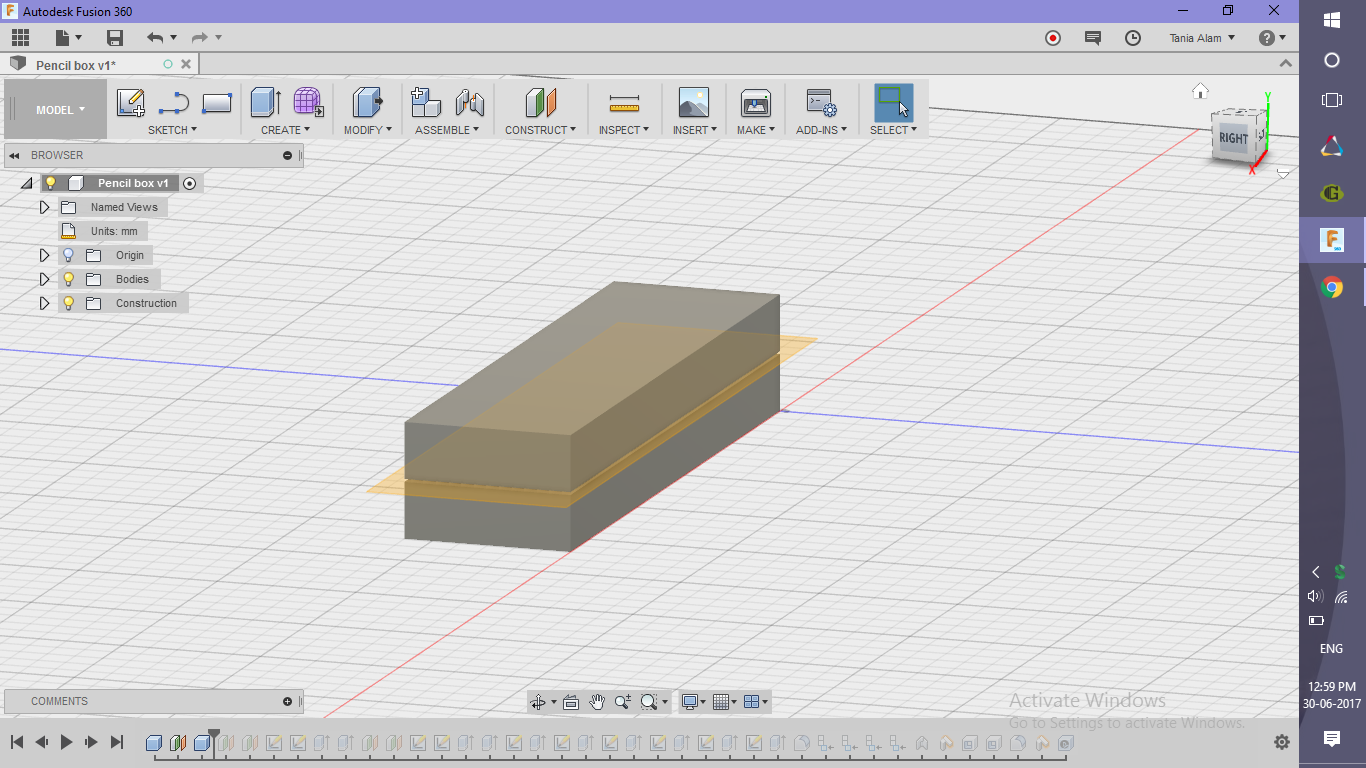Minimize the Browser panel content
The image size is (1366, 768).
coord(287,155)
